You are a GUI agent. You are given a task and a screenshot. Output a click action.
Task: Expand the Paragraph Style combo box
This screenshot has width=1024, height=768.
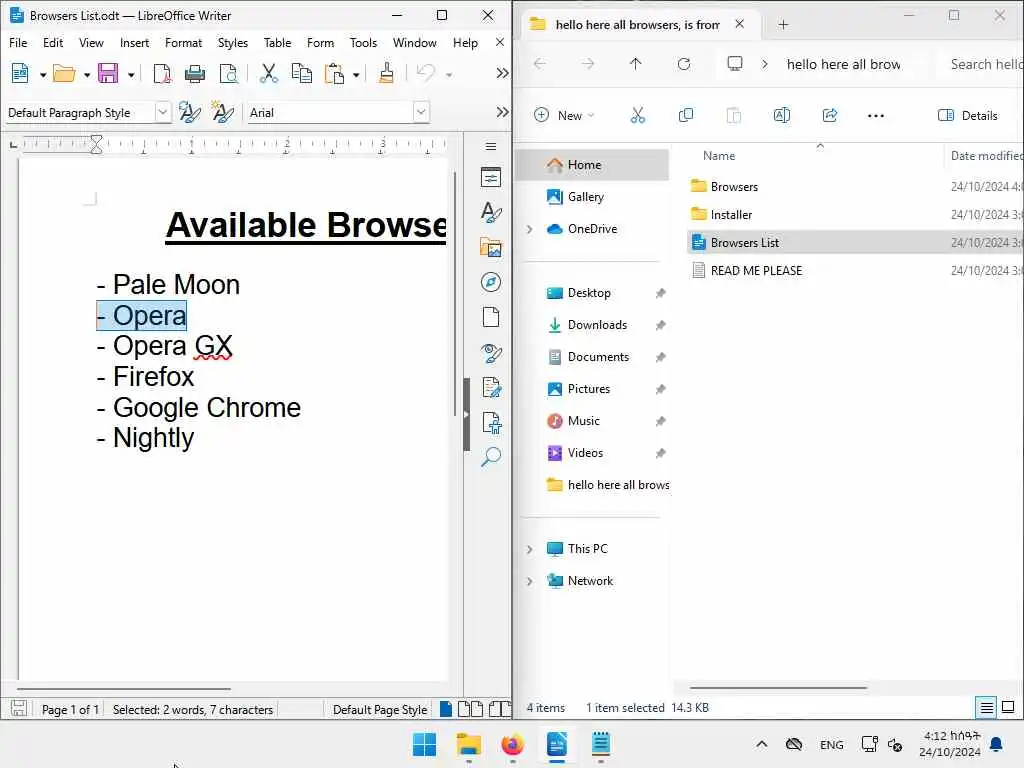[163, 112]
